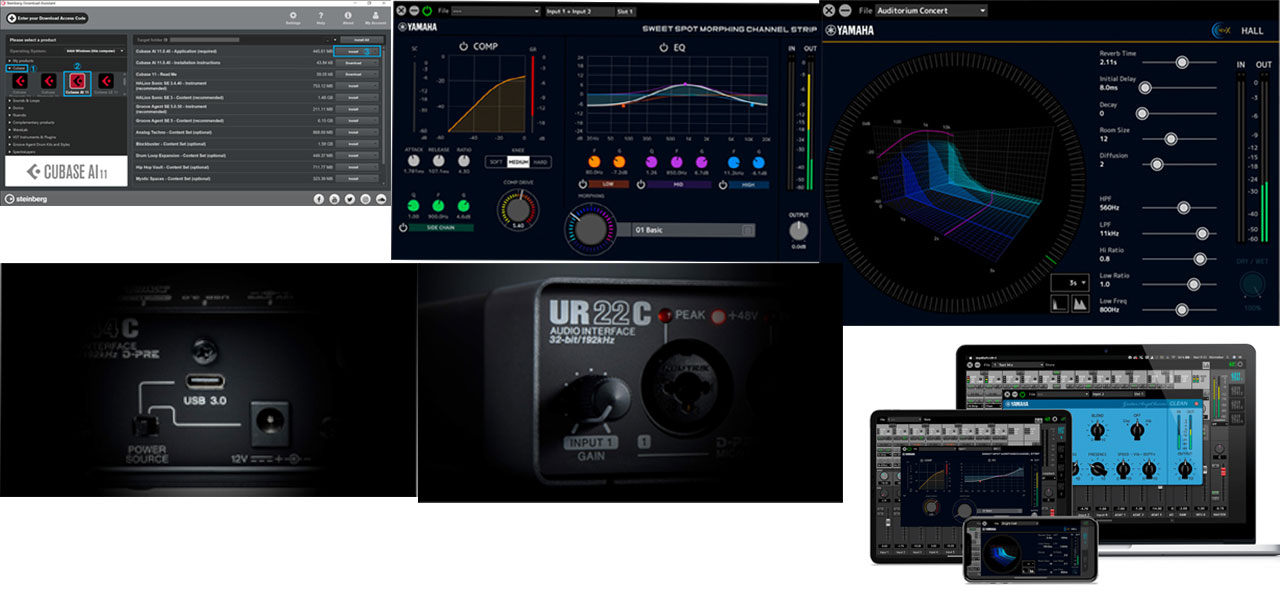Open Auditorium Concert preset dropdown

tap(931, 10)
